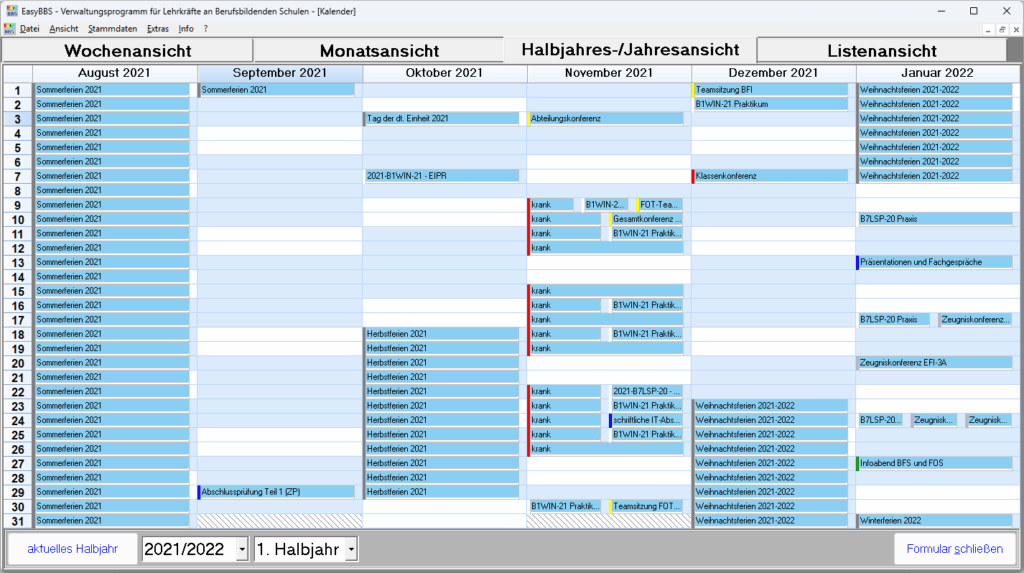
Task: Open the schriftliche IT-Abs... entry in November
Action: point(647,420)
